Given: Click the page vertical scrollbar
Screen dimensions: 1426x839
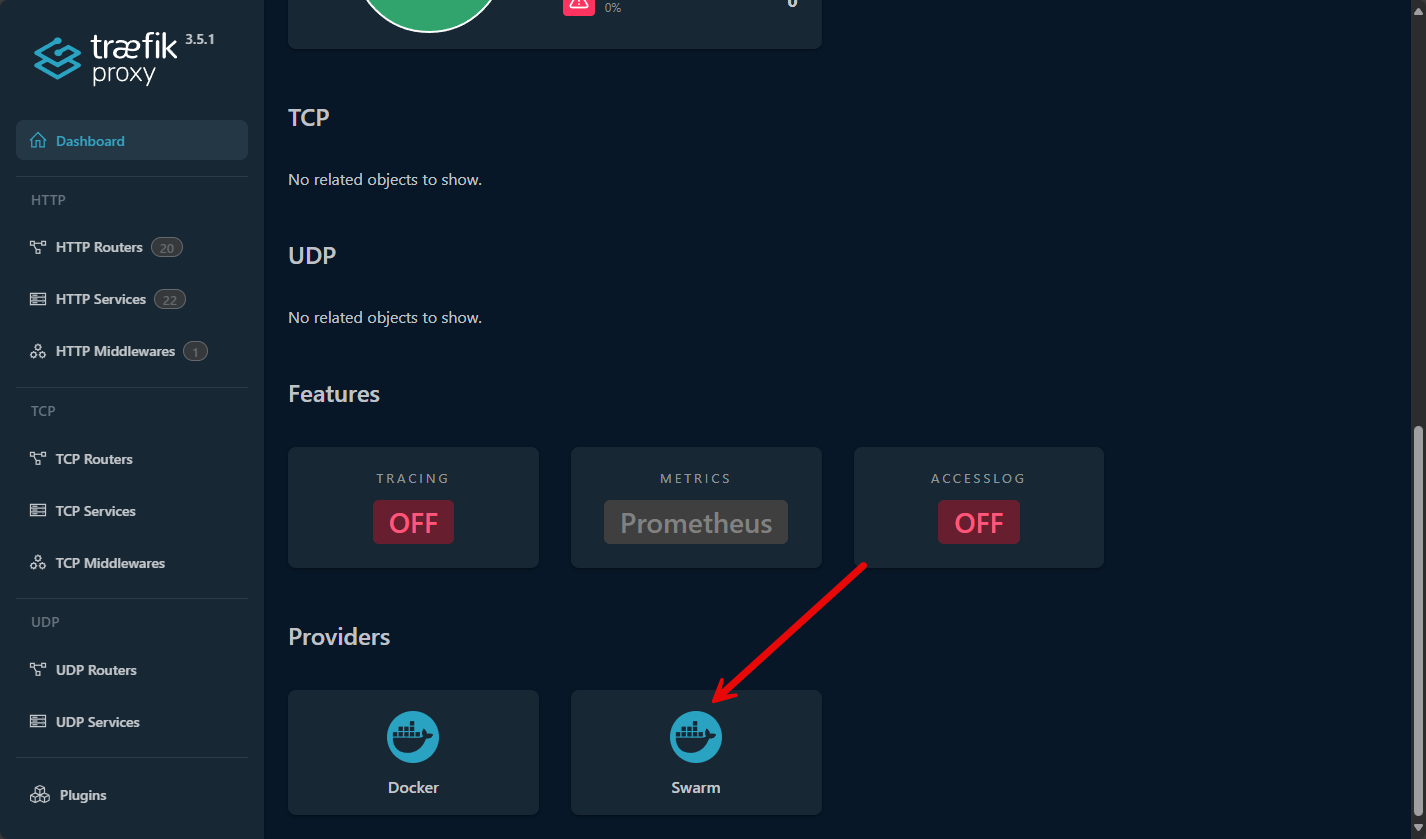Looking at the screenshot, I should click(1417, 620).
